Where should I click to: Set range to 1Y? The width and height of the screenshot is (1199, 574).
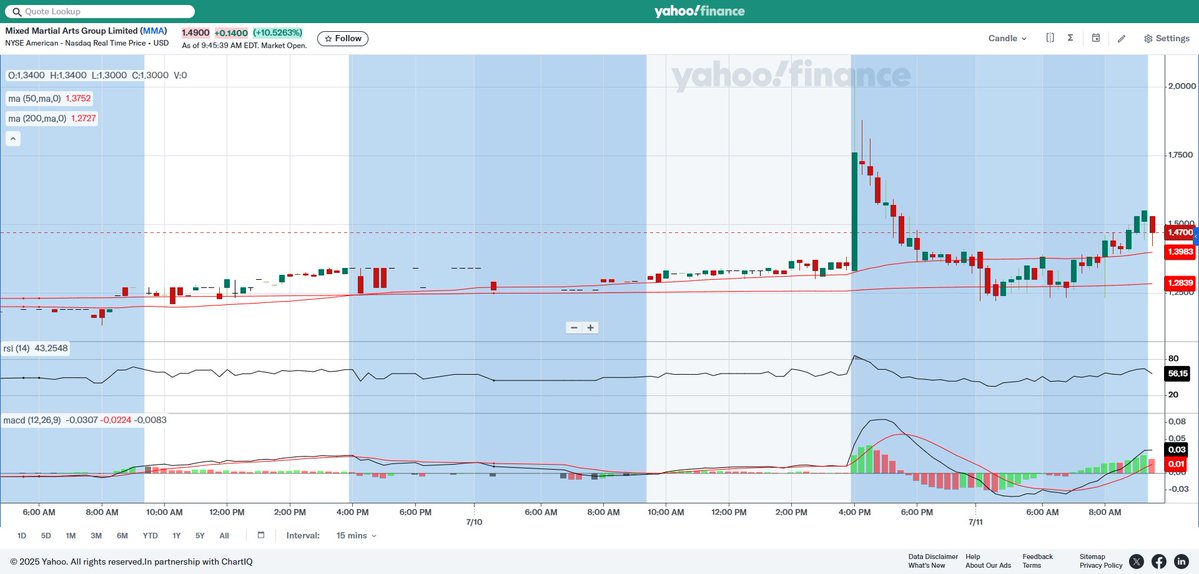177,536
